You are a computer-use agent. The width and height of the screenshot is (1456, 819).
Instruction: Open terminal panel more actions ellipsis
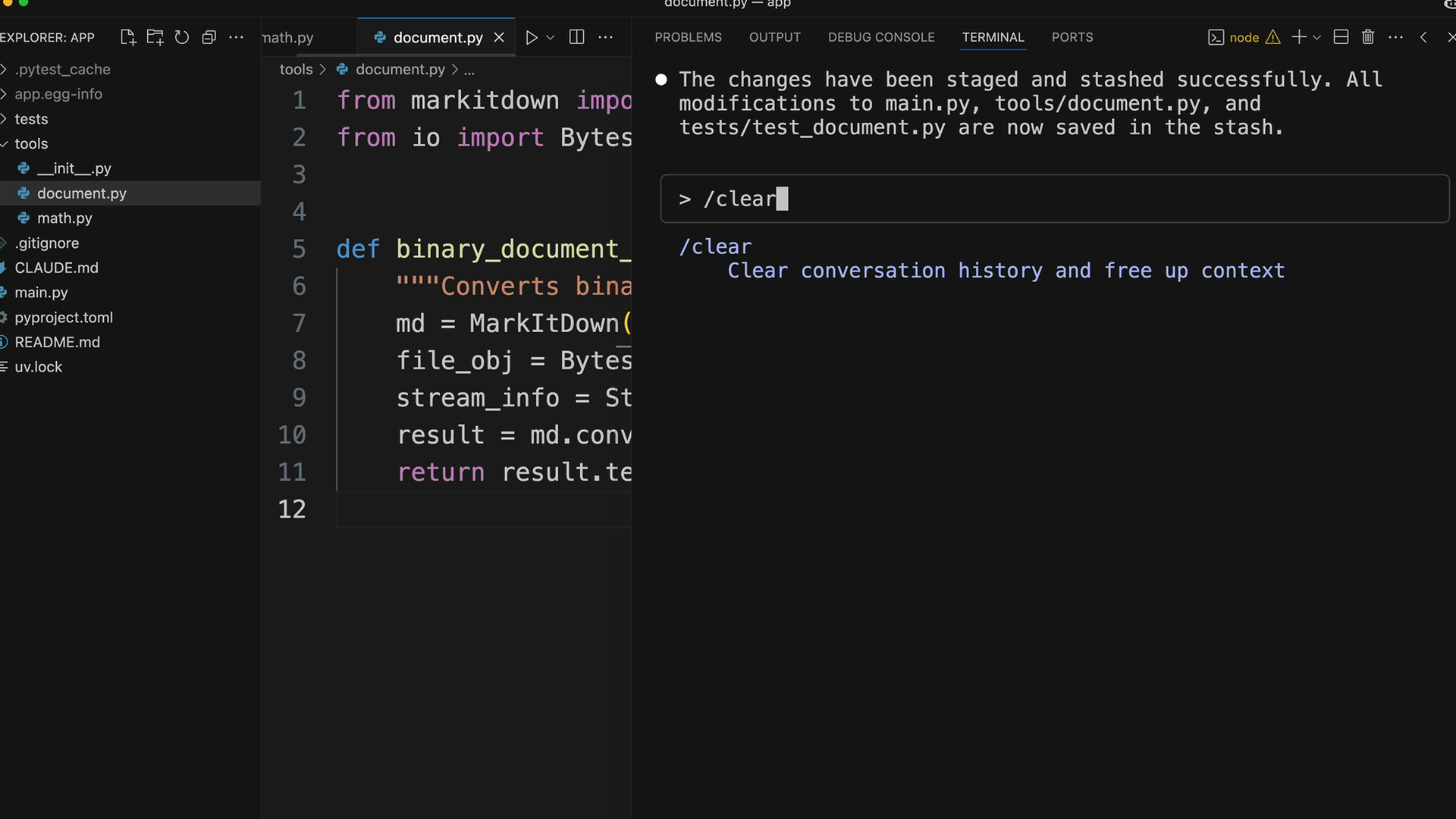[1395, 37]
